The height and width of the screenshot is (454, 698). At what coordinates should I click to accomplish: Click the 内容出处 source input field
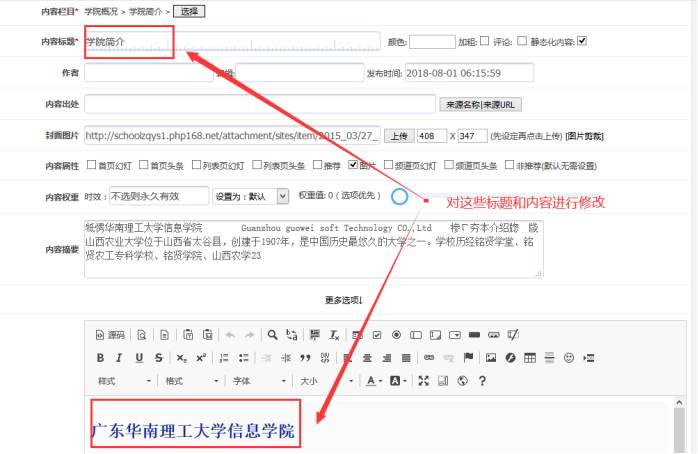[x=260, y=104]
